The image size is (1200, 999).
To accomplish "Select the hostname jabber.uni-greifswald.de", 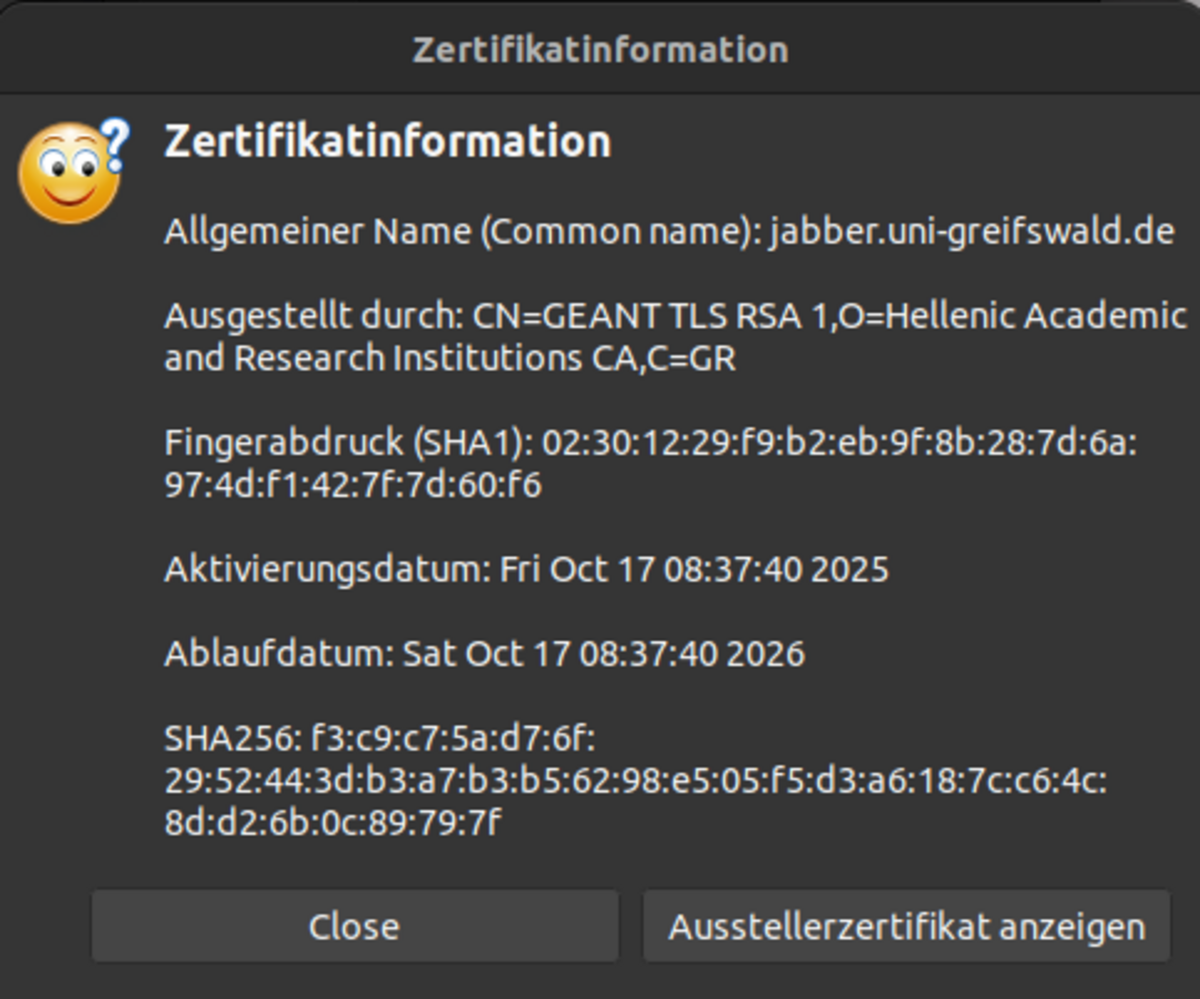I will (x=971, y=232).
